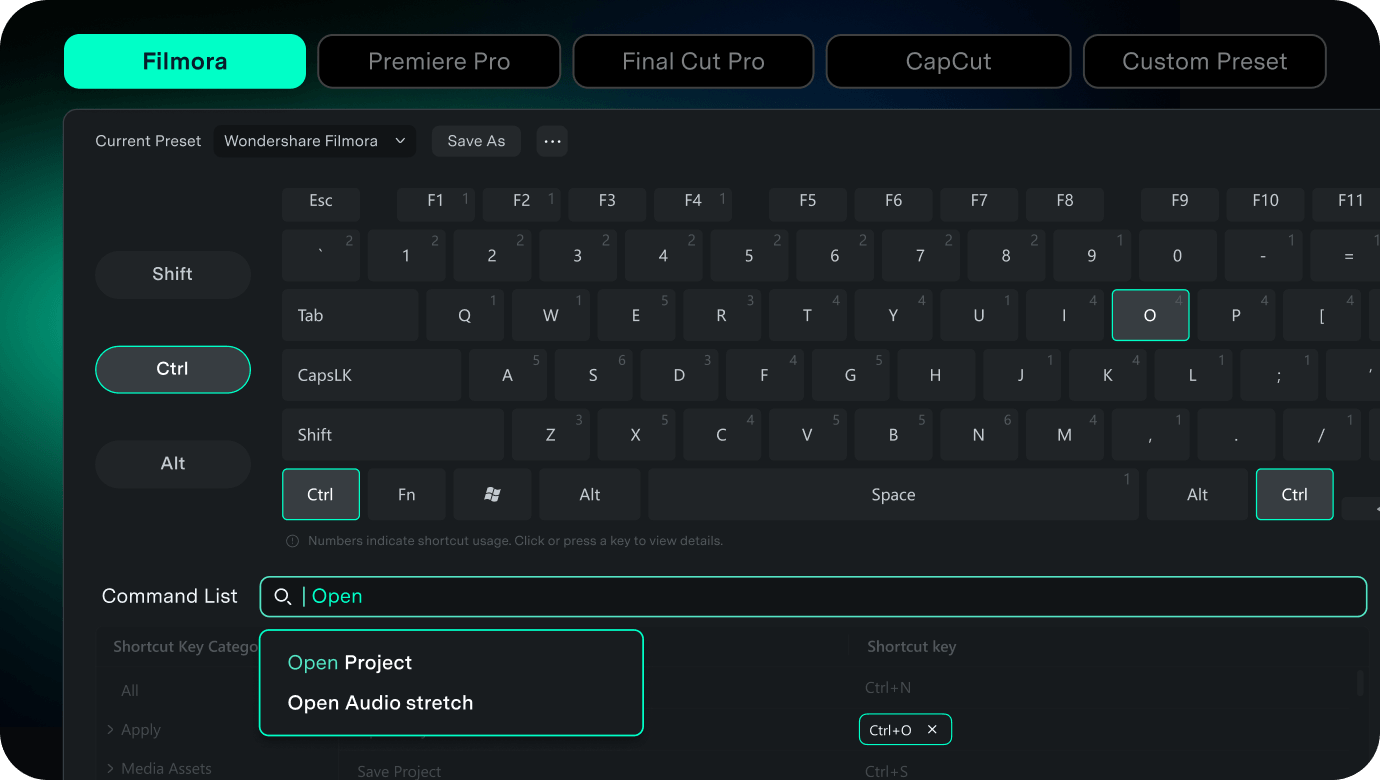1380x780 pixels.
Task: Click the Fn key
Action: [406, 494]
